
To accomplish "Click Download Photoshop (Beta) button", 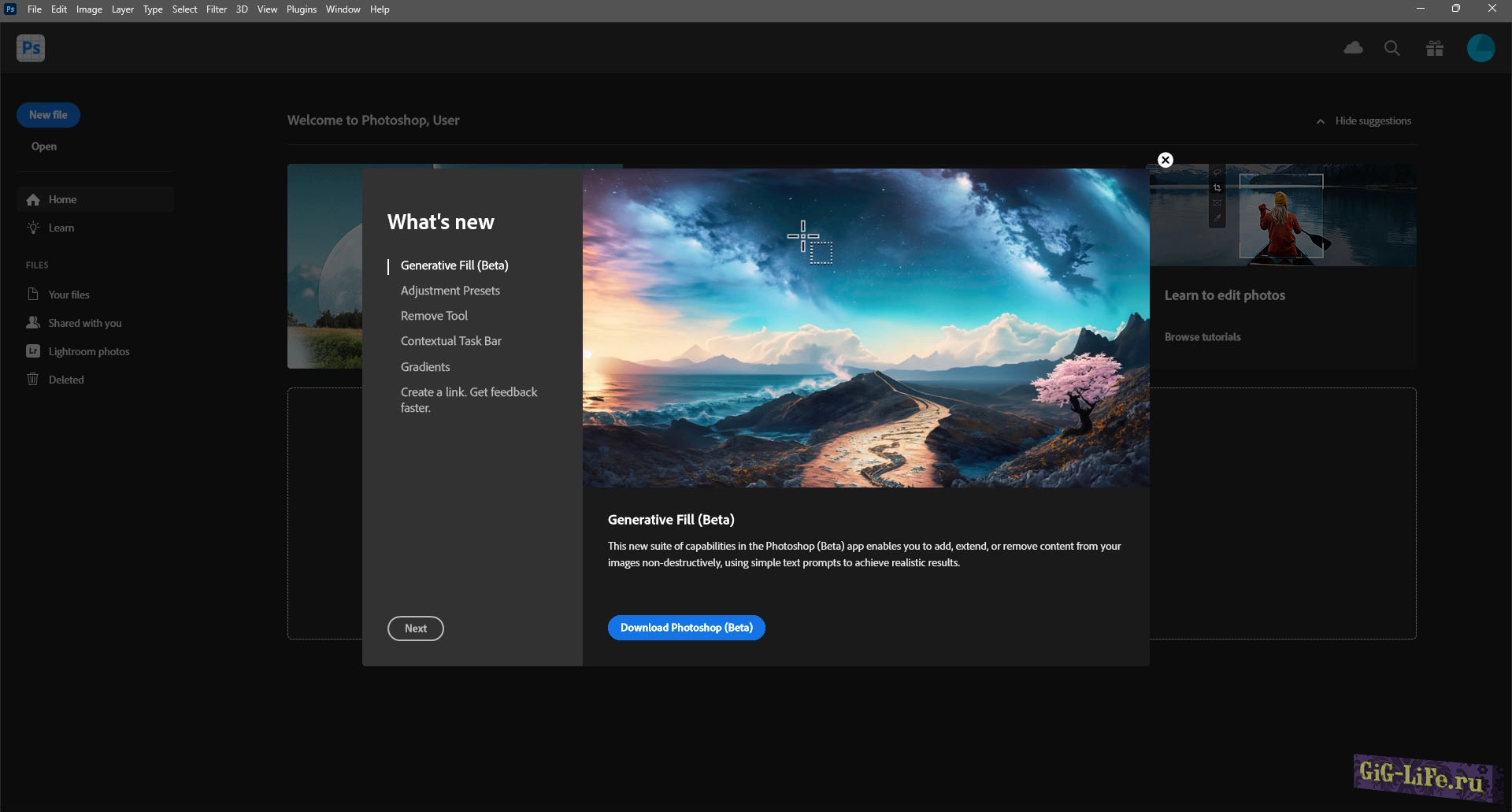I will [x=686, y=628].
